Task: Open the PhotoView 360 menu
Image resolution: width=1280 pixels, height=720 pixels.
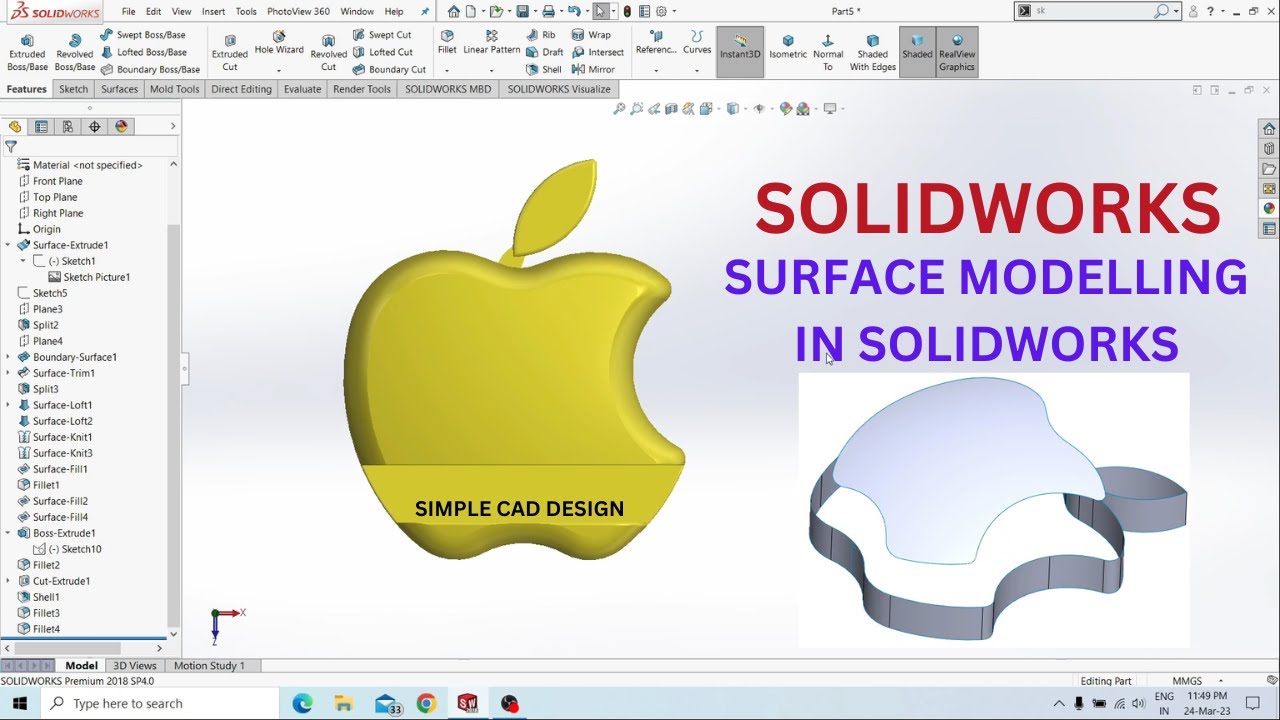Action: tap(298, 12)
